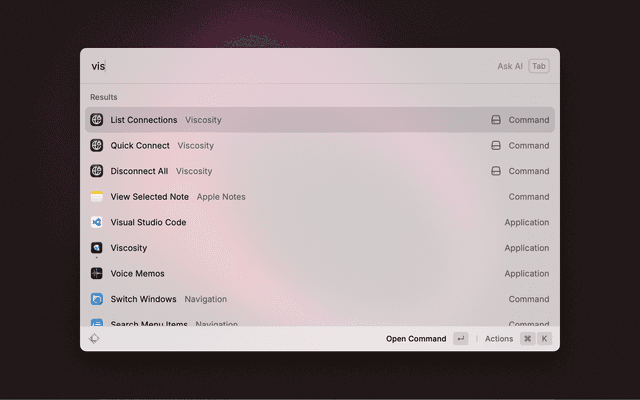Focus the search field containing 'vis'
This screenshot has width=640, height=400.
point(280,66)
